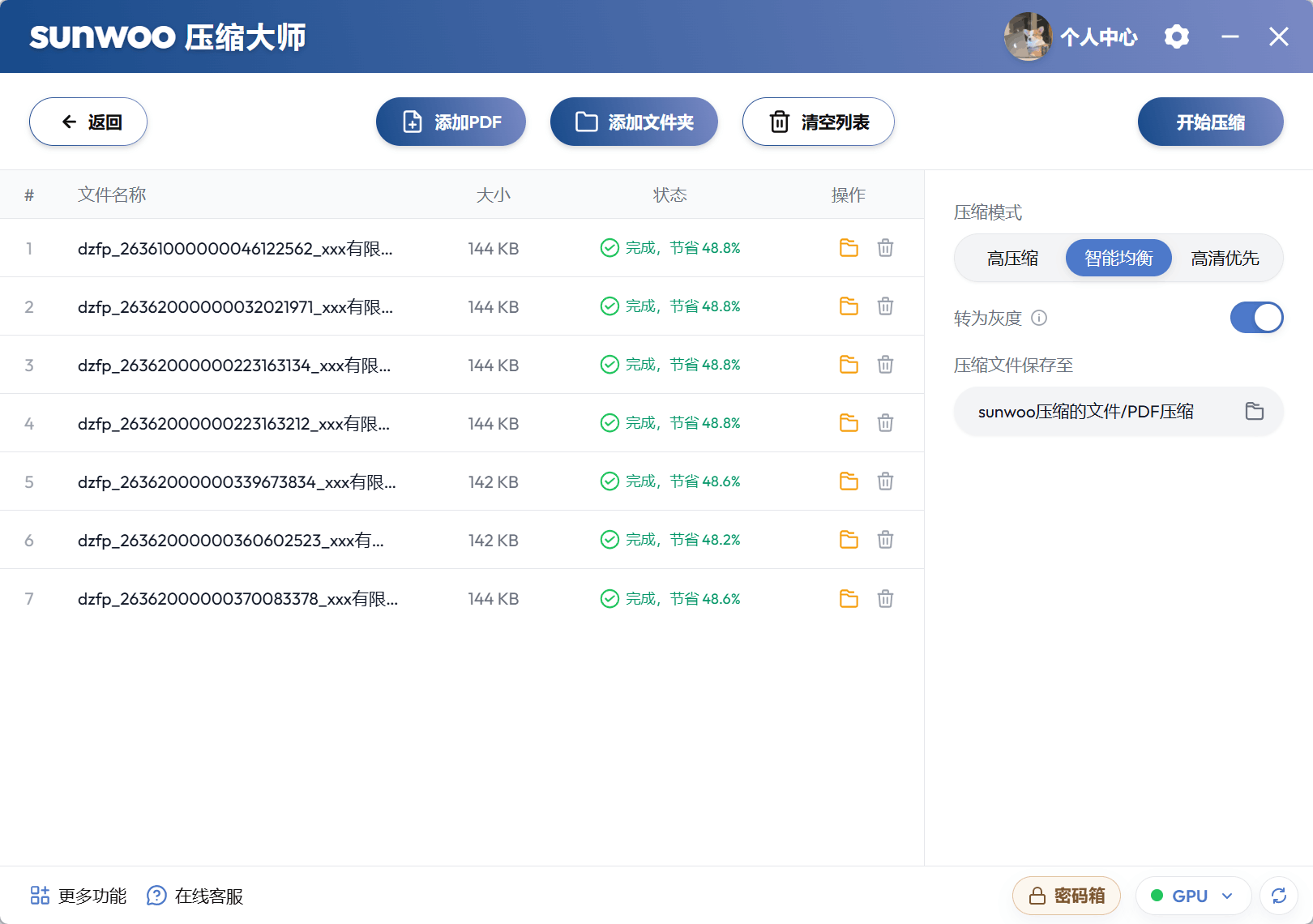Open 在线客服 online support
The width and height of the screenshot is (1313, 924).
195,896
